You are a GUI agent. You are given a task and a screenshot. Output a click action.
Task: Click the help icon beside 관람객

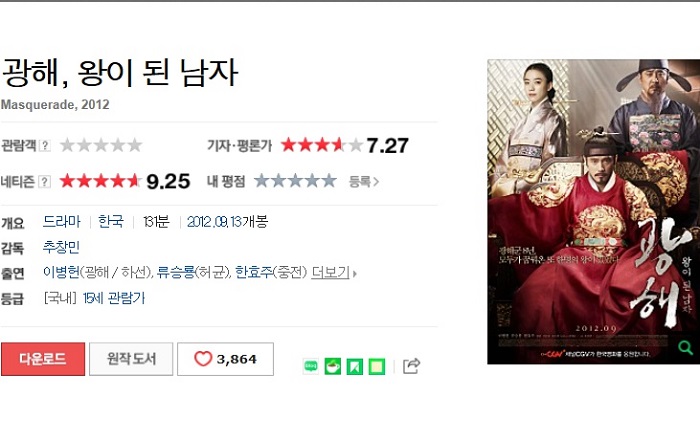pyautogui.click(x=45, y=145)
